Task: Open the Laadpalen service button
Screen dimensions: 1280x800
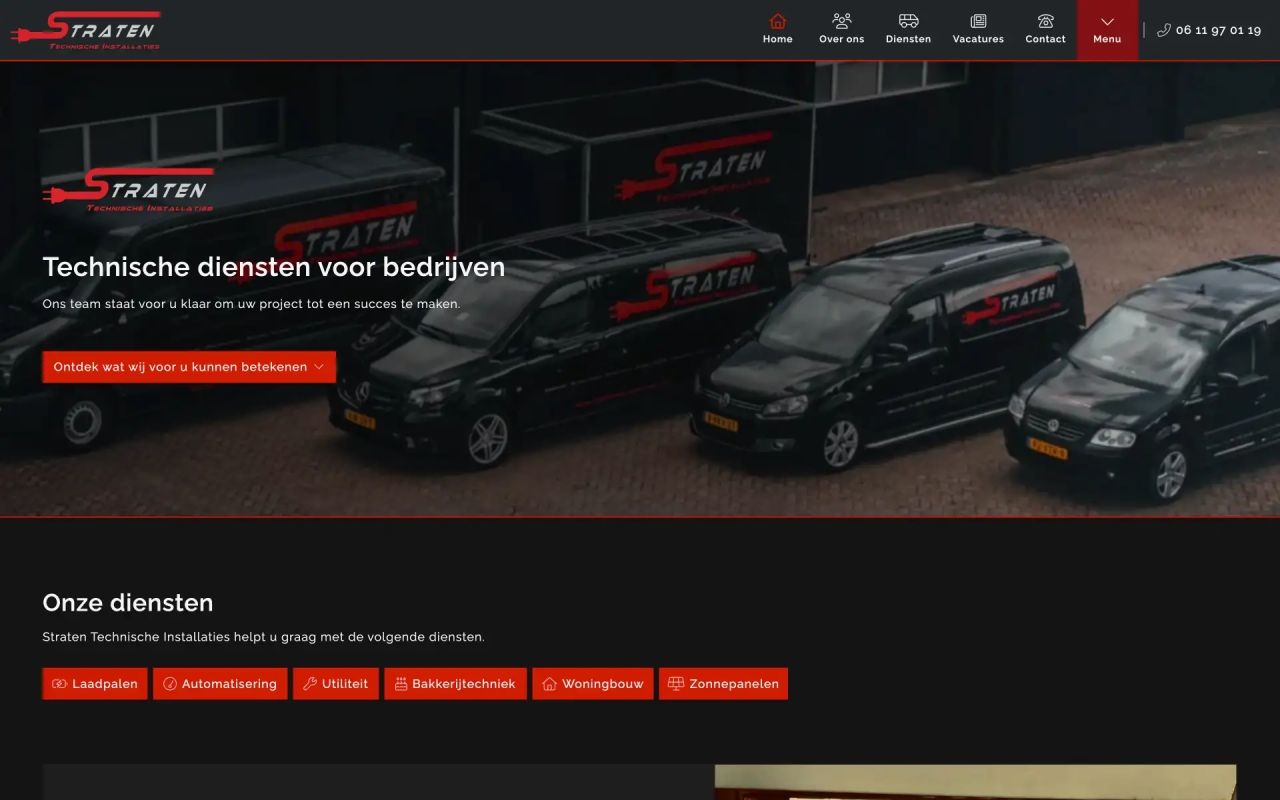Action: point(95,684)
